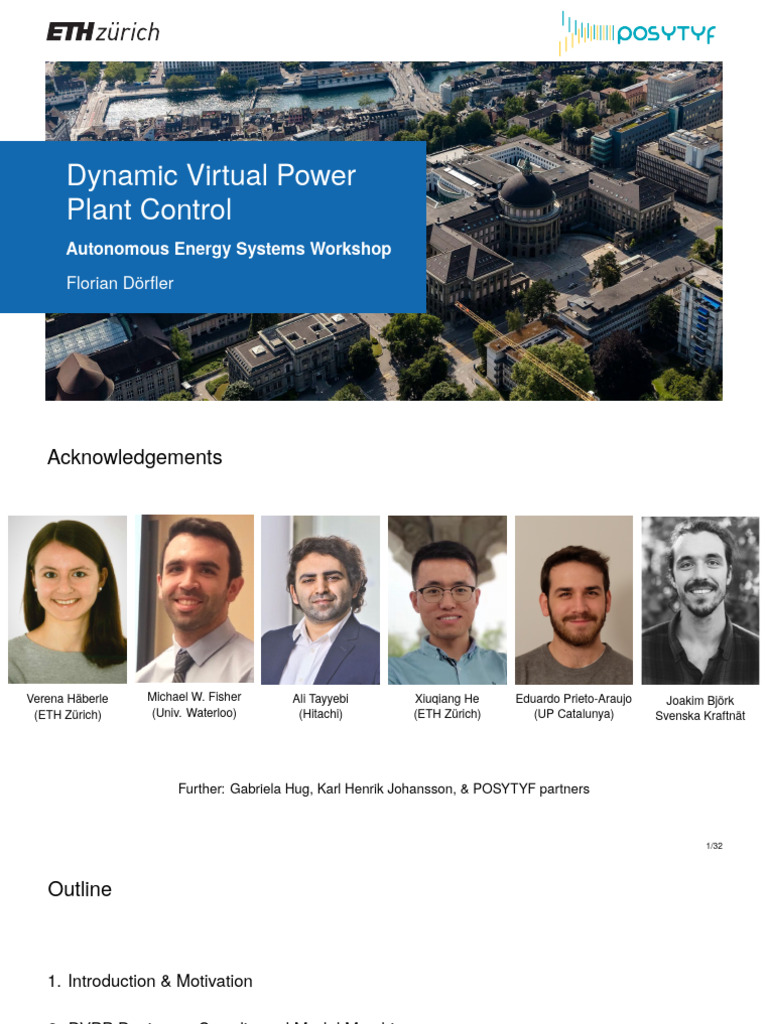Click Xiuqiang He's portrait photo
This screenshot has width=768, height=1024.
click(x=447, y=600)
